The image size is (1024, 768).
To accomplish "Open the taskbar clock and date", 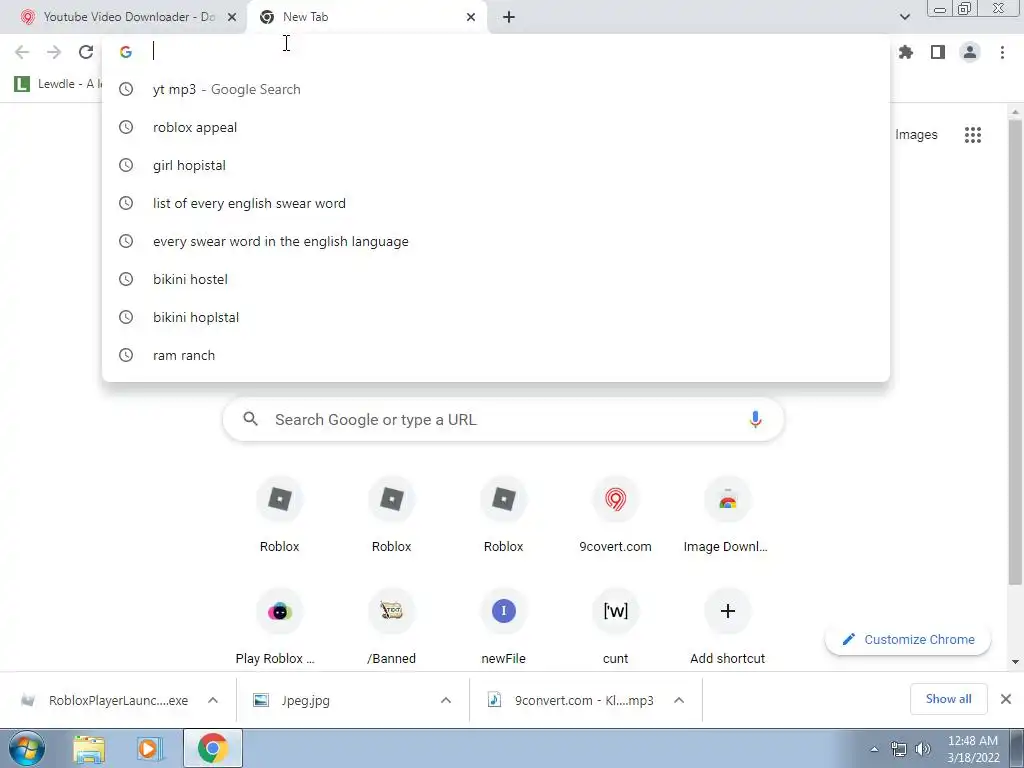I will click(972, 749).
